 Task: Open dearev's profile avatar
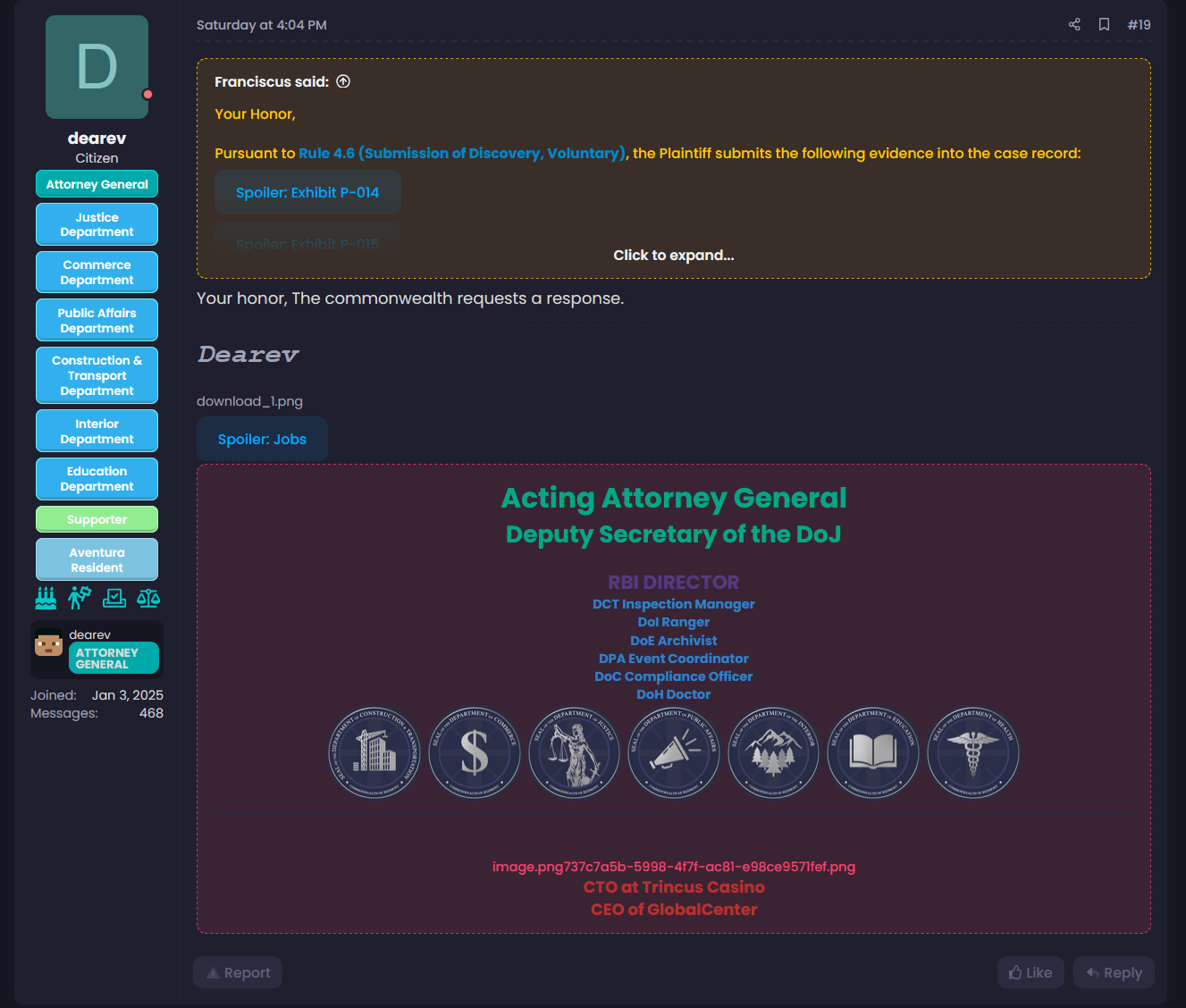[x=97, y=67]
